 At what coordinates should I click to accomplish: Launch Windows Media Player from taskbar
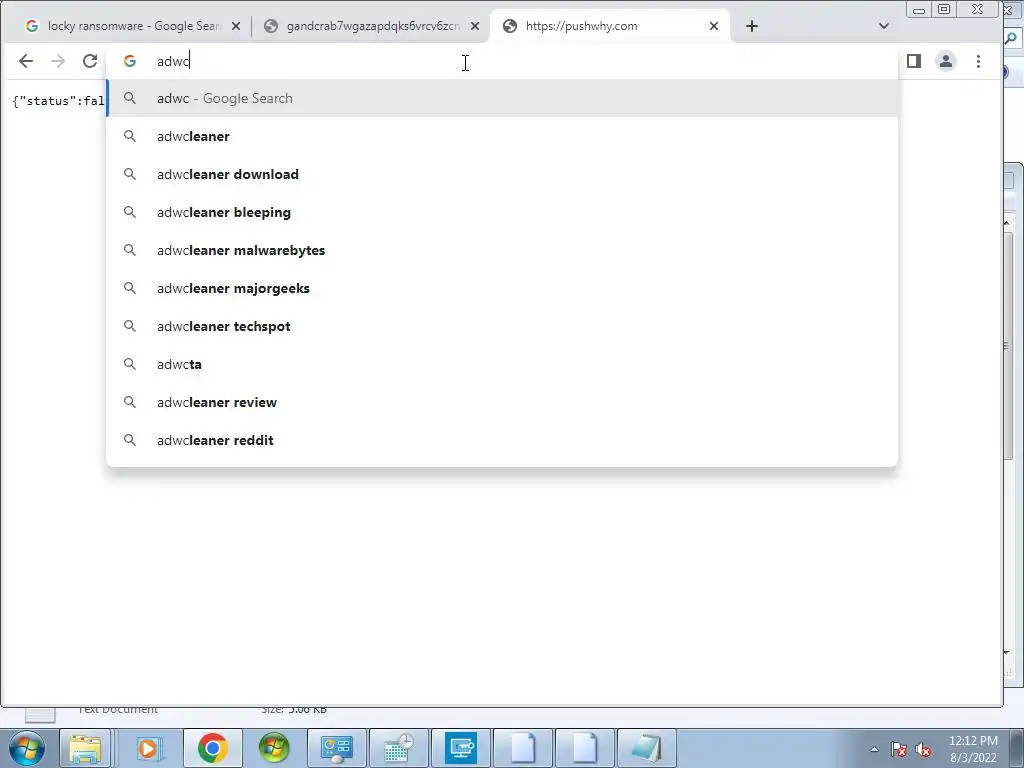pyautogui.click(x=148, y=748)
